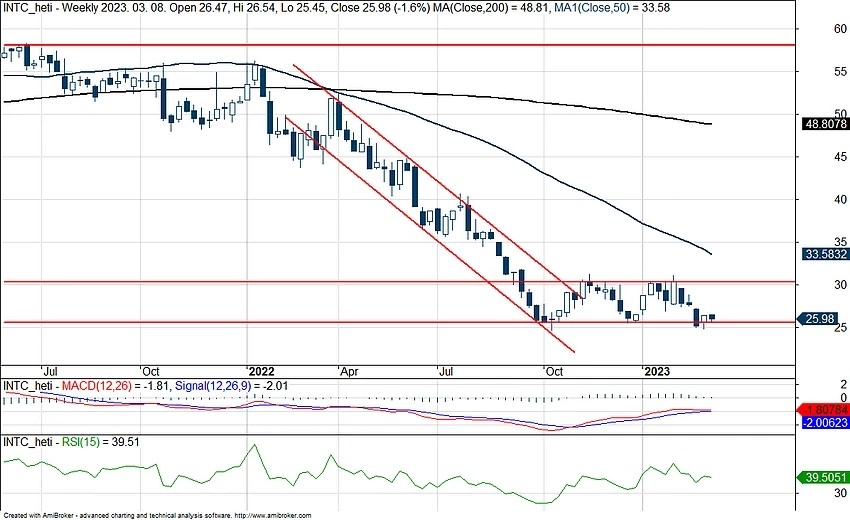The height and width of the screenshot is (520, 850).
Task: Click the 40 level on price axis
Action: coord(812,199)
